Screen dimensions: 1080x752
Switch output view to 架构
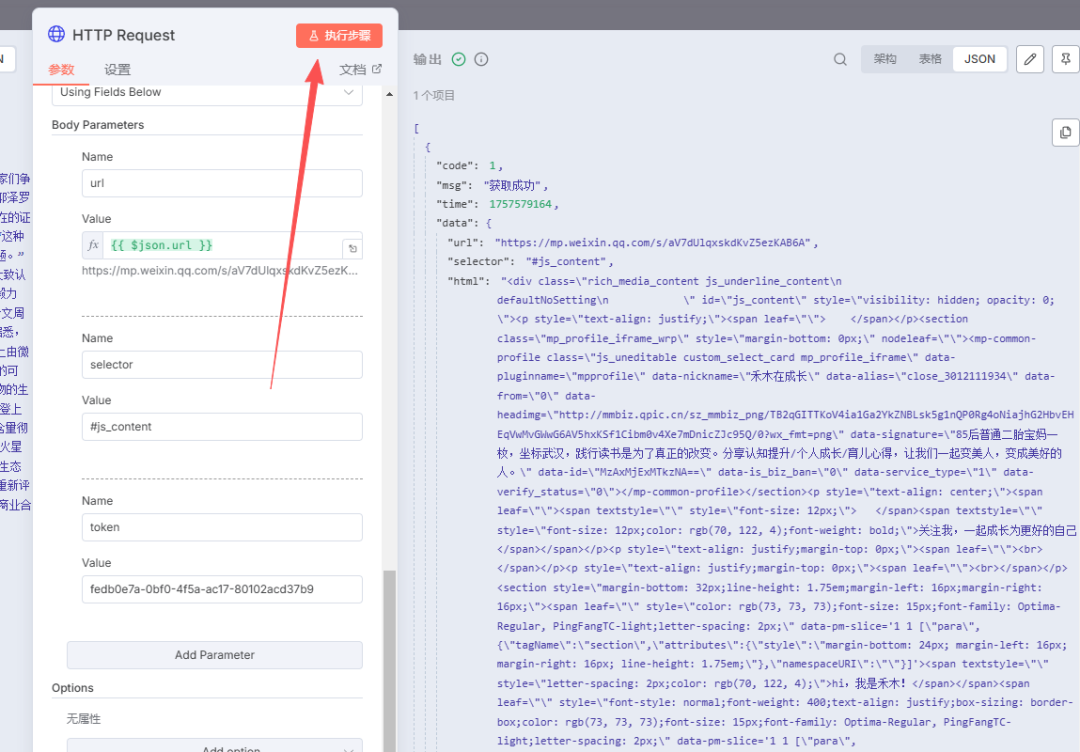(x=885, y=59)
